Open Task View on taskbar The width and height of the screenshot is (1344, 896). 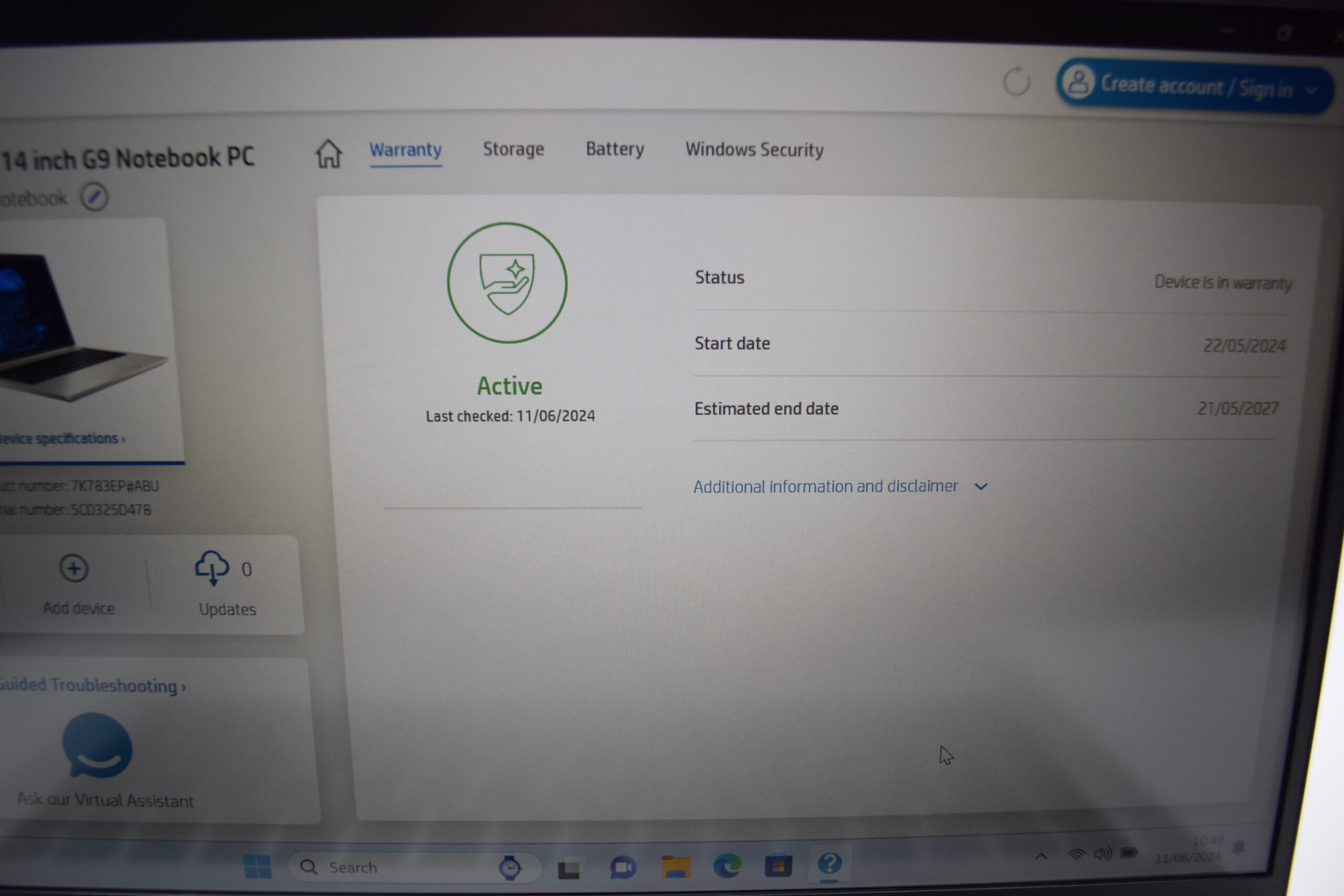click(x=569, y=869)
